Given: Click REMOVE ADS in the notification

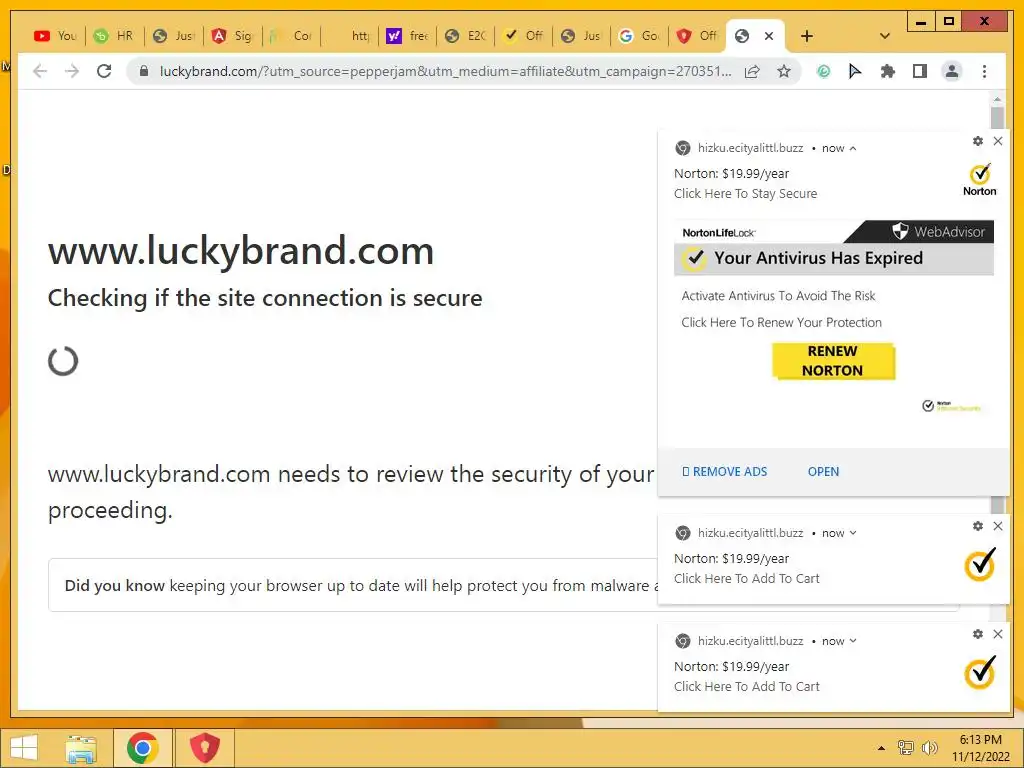Looking at the screenshot, I should coord(724,472).
